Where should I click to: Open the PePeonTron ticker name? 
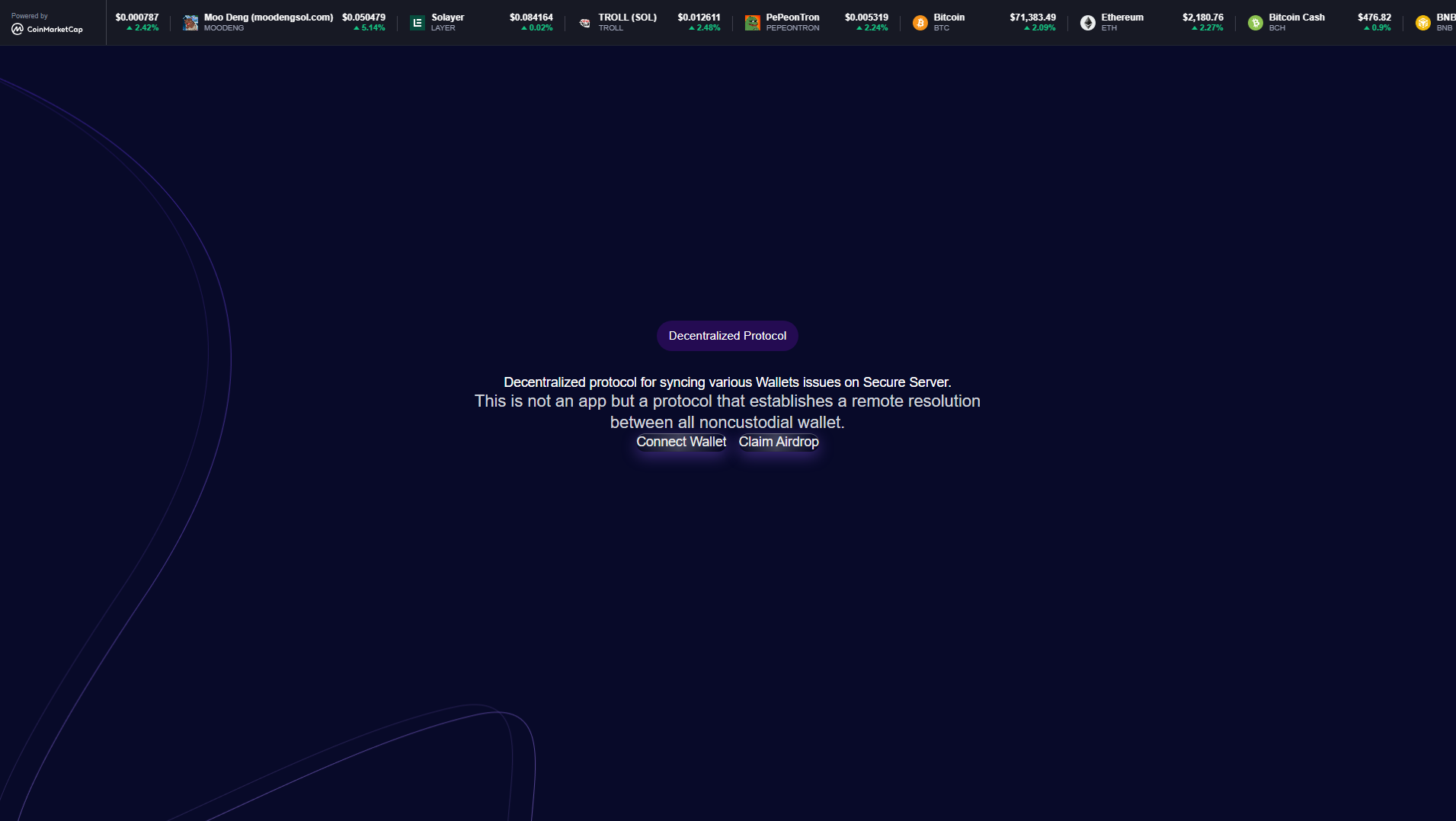coord(792,18)
